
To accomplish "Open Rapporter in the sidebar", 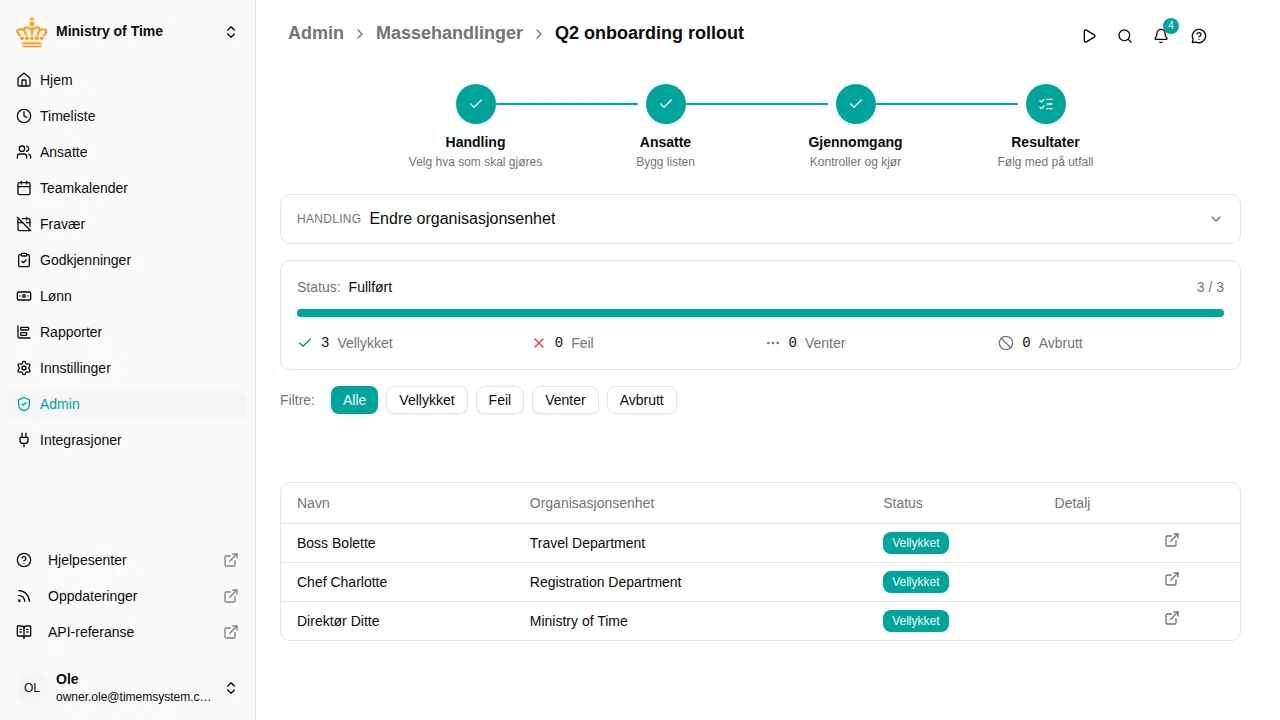I will click(x=127, y=332).
